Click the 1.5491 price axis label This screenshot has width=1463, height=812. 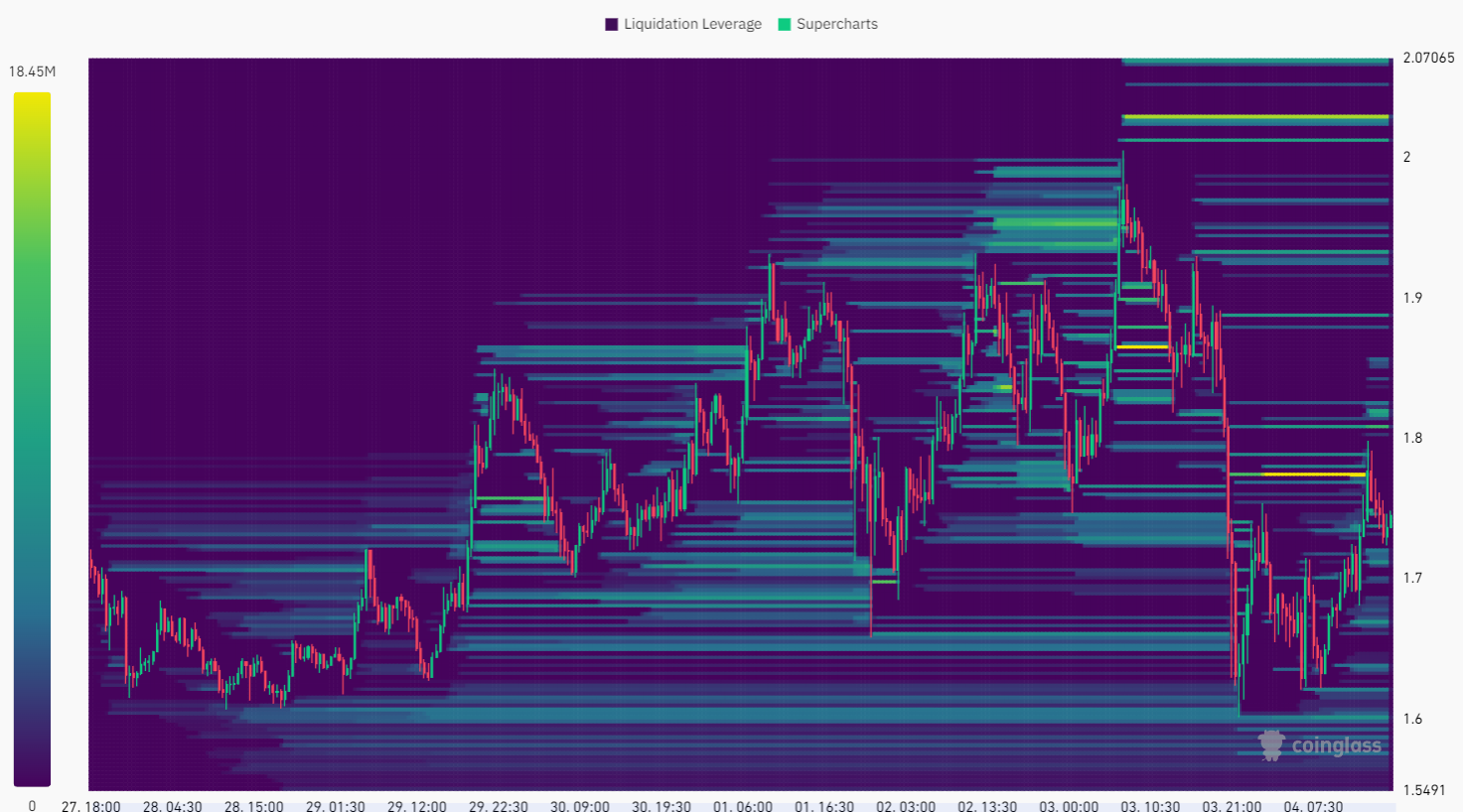[1424, 790]
